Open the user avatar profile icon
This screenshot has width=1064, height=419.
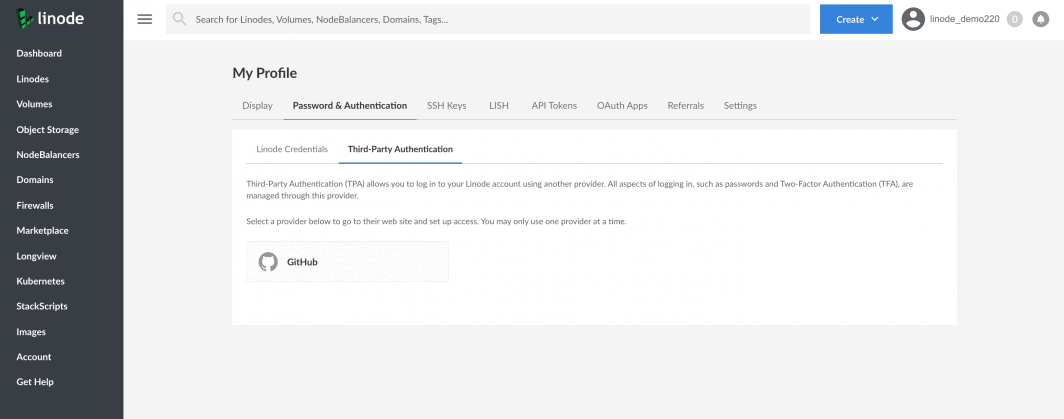click(x=913, y=19)
